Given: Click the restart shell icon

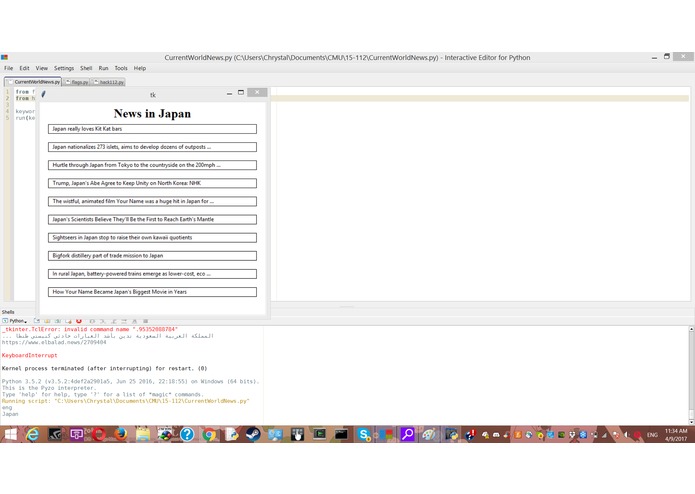Looking at the screenshot, I should pyautogui.click(x=58, y=321).
